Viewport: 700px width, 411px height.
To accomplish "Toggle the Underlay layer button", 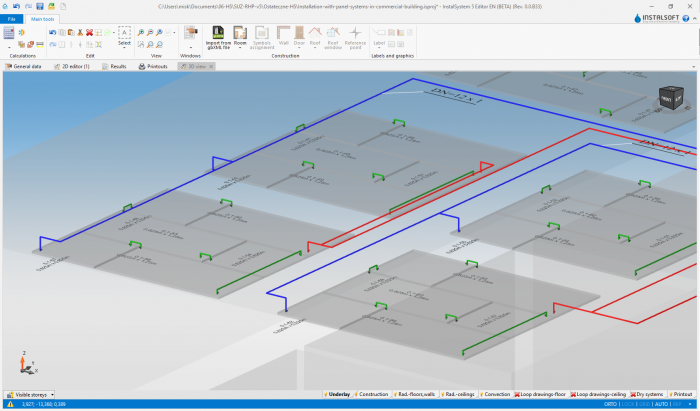I will 337,395.
